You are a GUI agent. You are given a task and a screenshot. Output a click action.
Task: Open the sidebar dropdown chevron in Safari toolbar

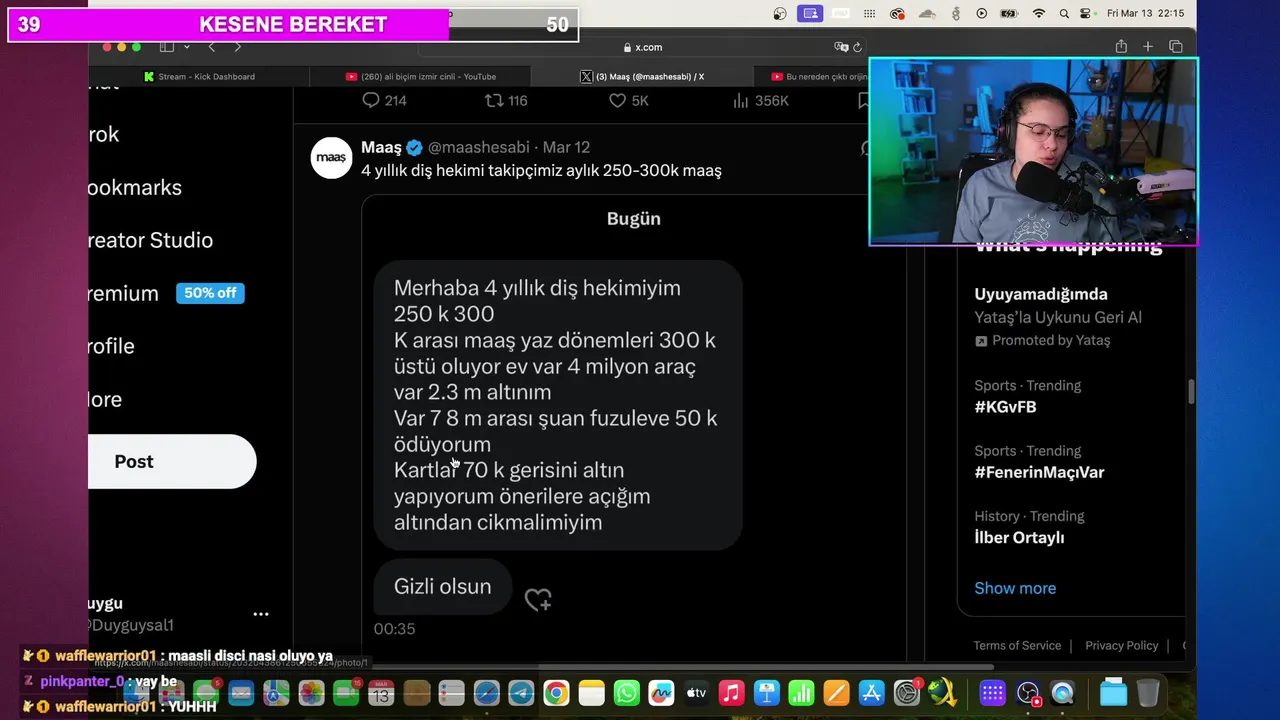coord(187,47)
